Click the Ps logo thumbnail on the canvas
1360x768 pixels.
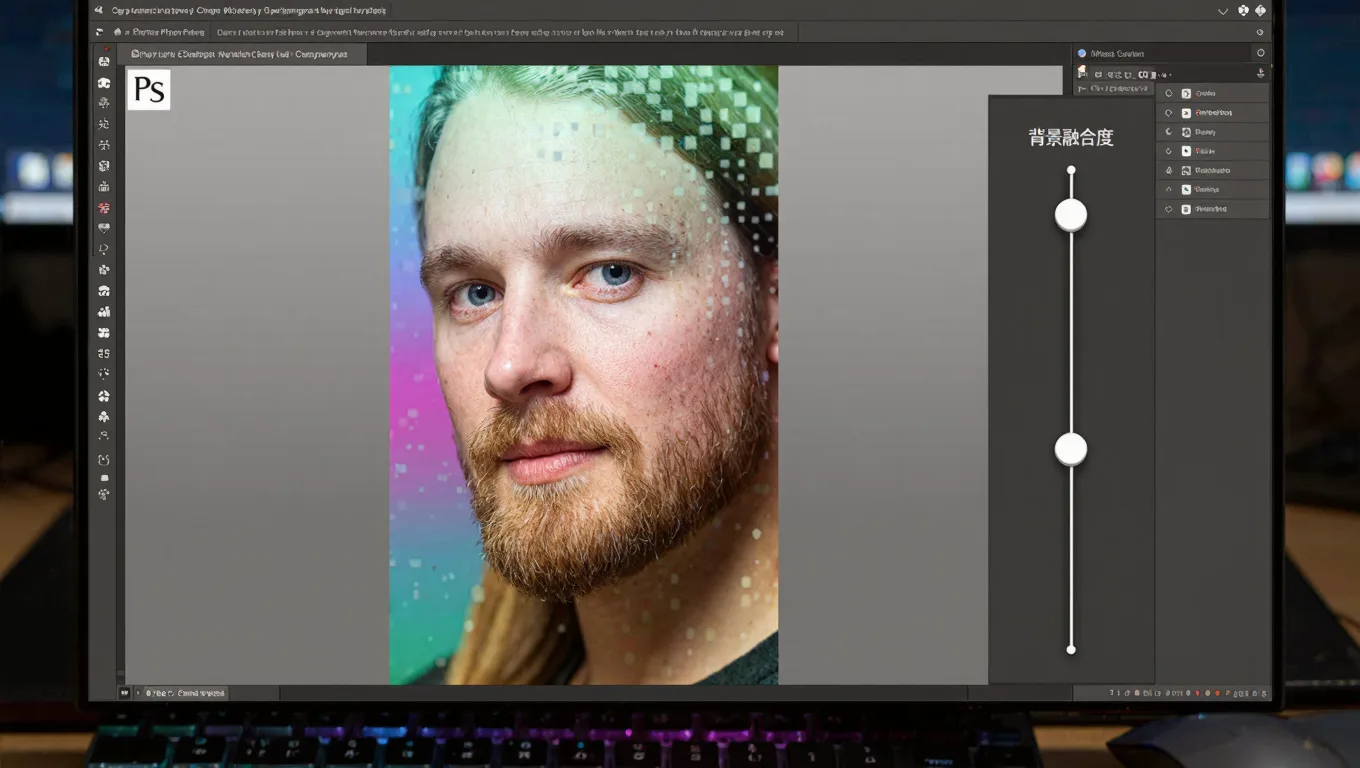149,90
